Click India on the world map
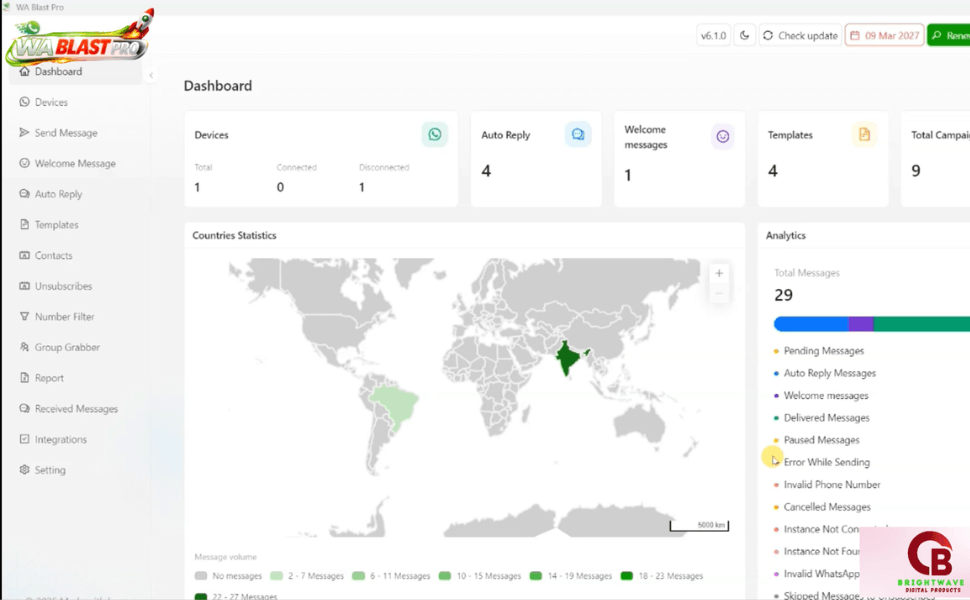Image resolution: width=970 pixels, height=600 pixels. tap(568, 358)
